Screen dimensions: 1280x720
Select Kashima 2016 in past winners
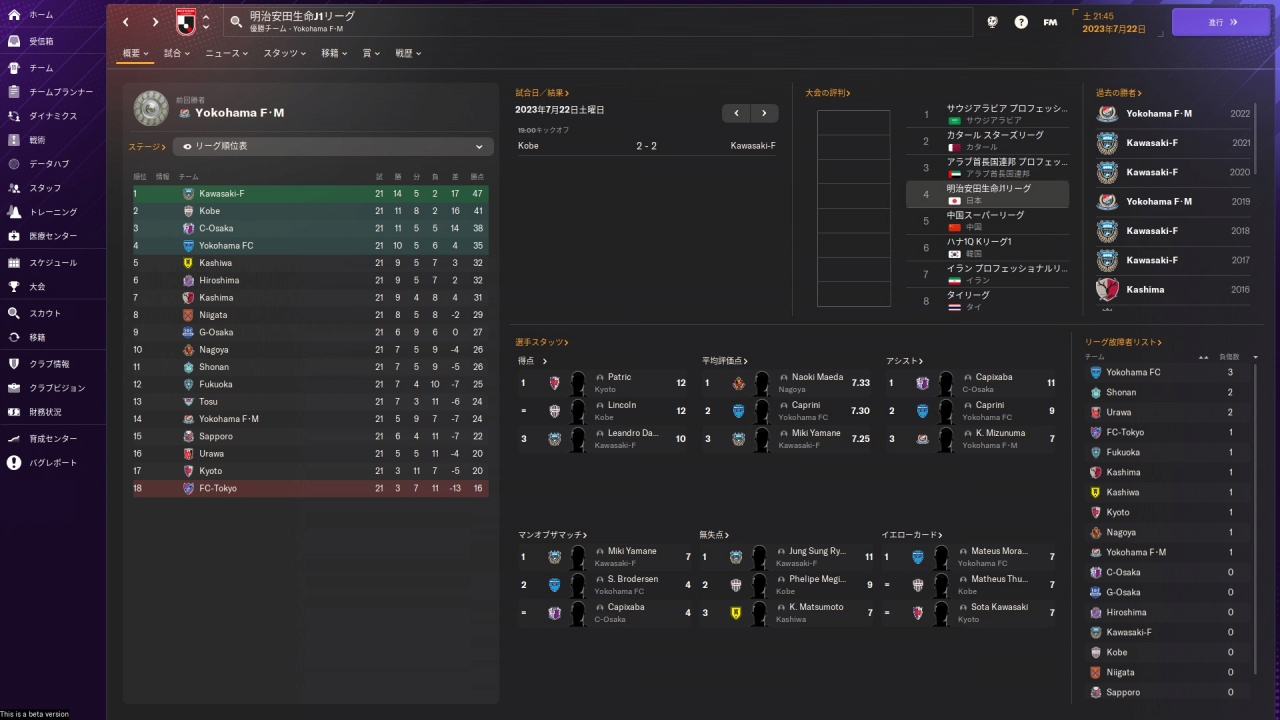click(x=1175, y=290)
